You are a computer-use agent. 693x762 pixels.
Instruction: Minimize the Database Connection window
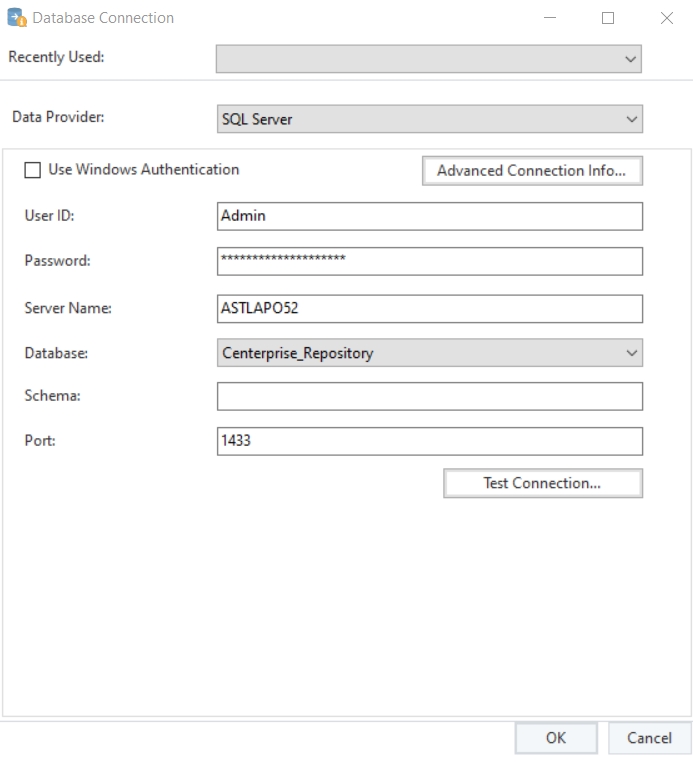click(x=550, y=18)
